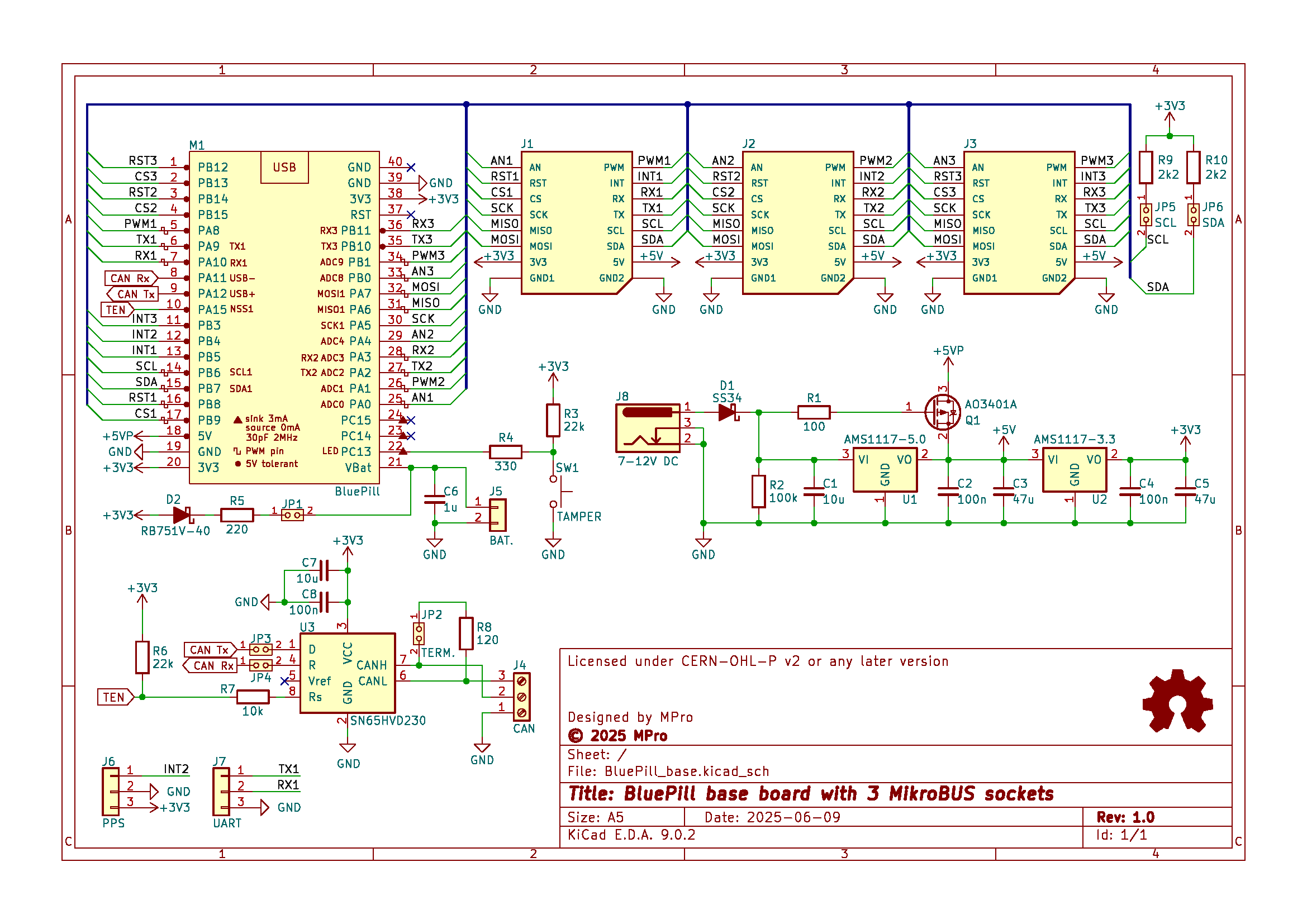The image size is (1307, 924).
Task: Select the R6 22k resistor symbol
Action: [142, 657]
